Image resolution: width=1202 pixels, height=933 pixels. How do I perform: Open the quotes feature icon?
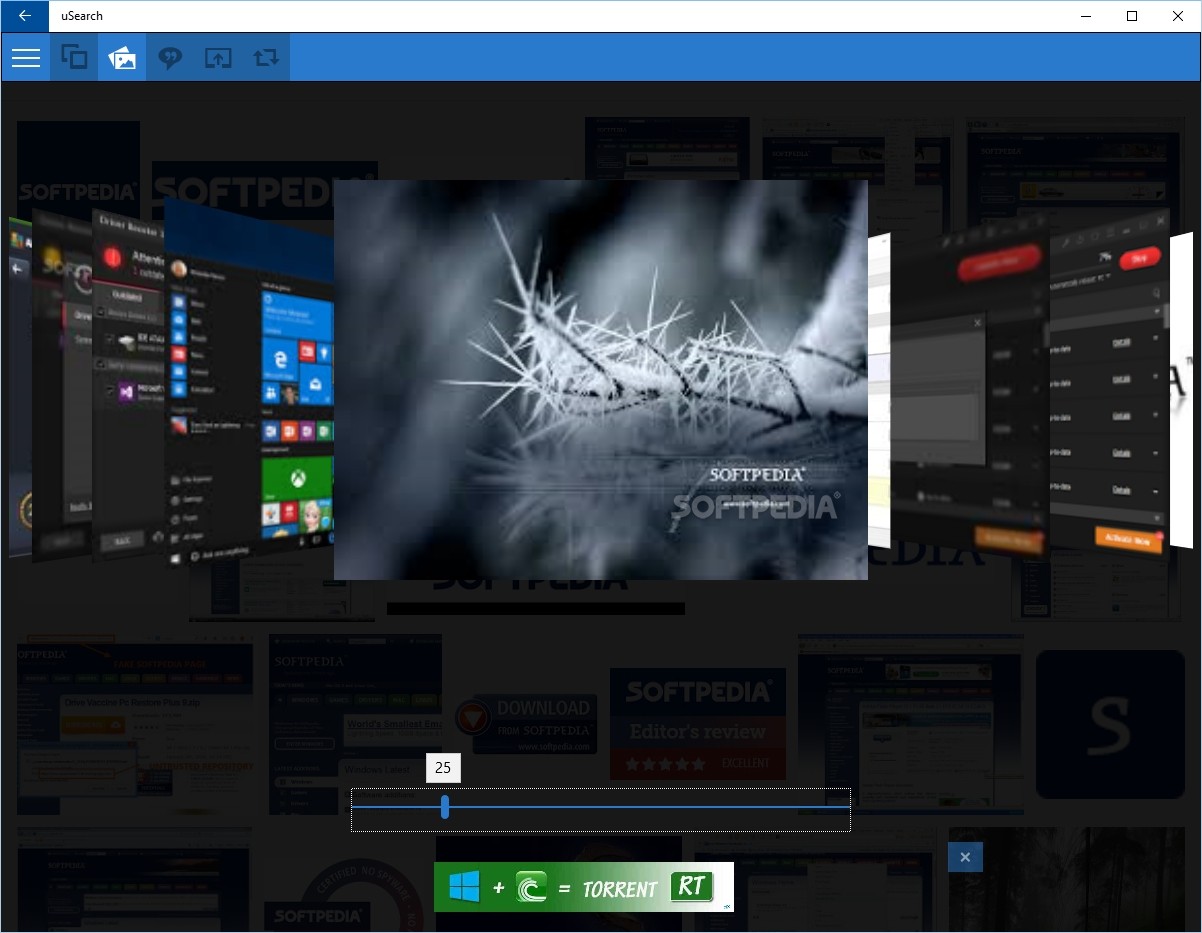pos(170,57)
